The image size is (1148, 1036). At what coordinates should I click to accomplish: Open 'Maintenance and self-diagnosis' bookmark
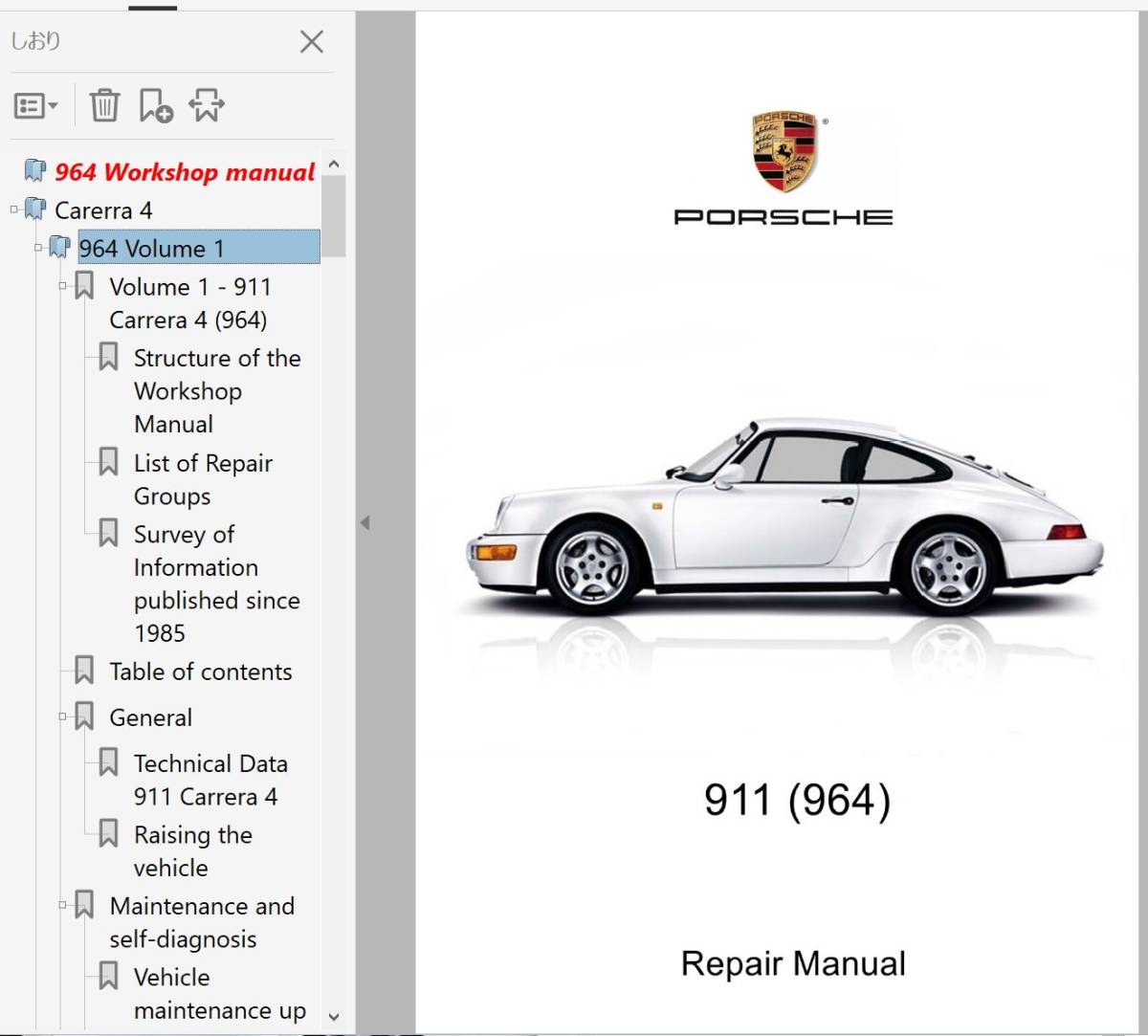coord(202,922)
